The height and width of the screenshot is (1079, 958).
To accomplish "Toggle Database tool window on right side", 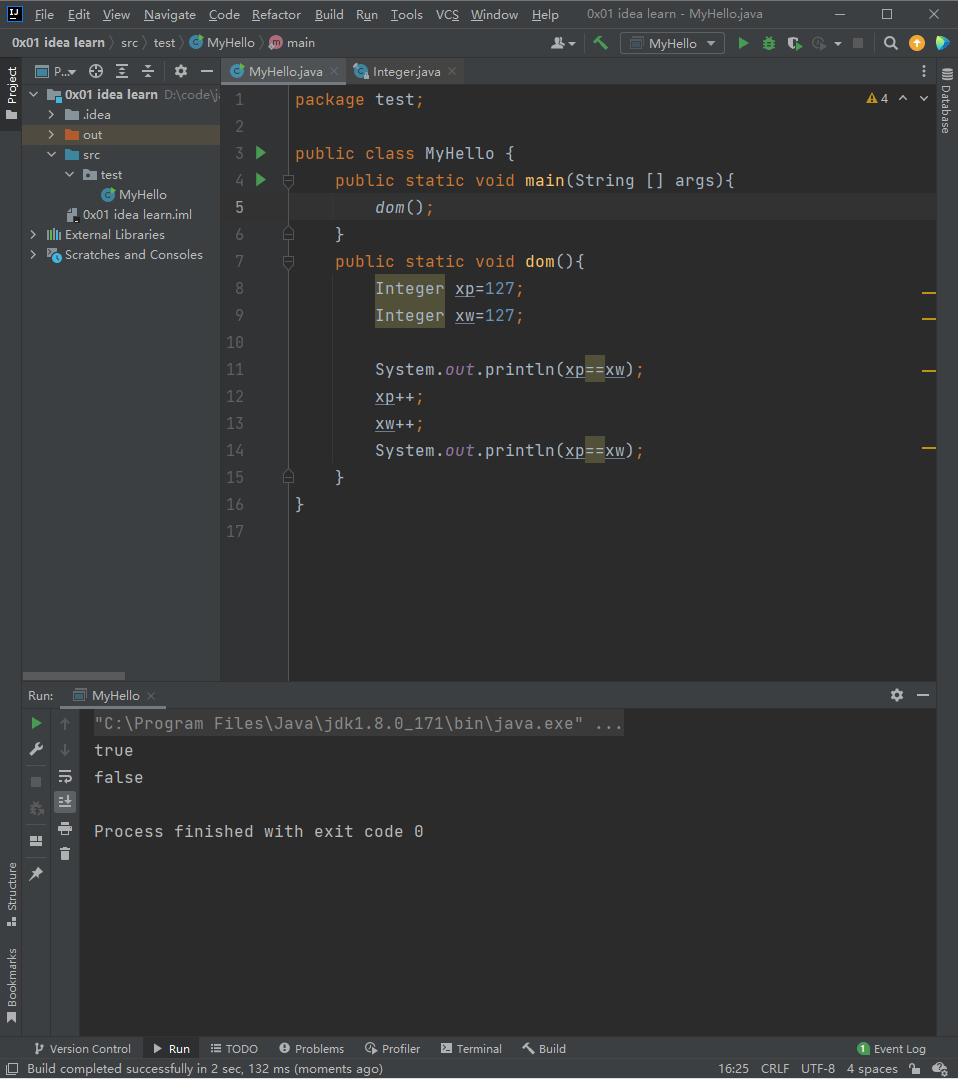I will pyautogui.click(x=947, y=100).
